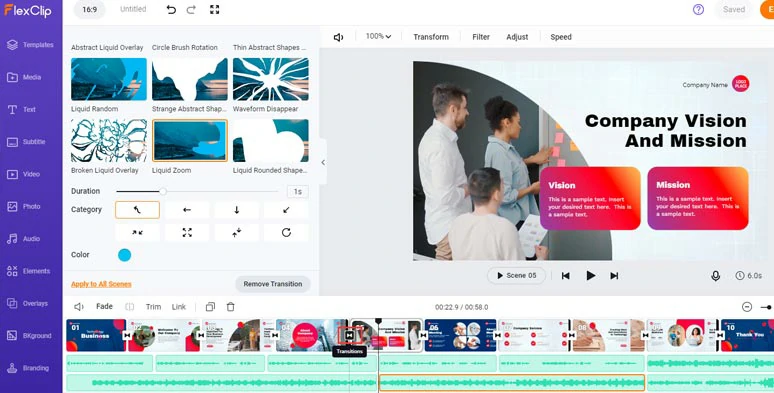Zoom out the timeline with minus icon
This screenshot has height=393, width=774.
pos(747,307)
